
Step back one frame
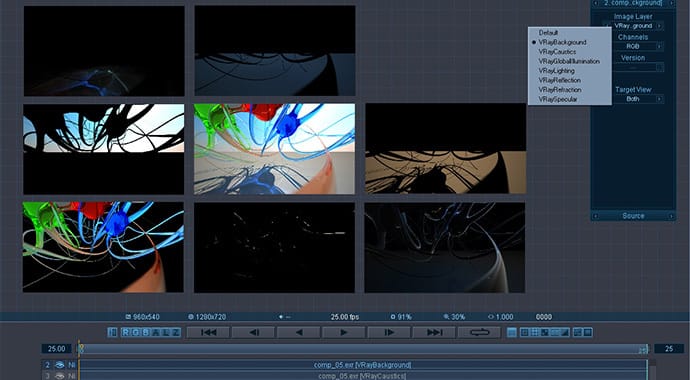253,332
